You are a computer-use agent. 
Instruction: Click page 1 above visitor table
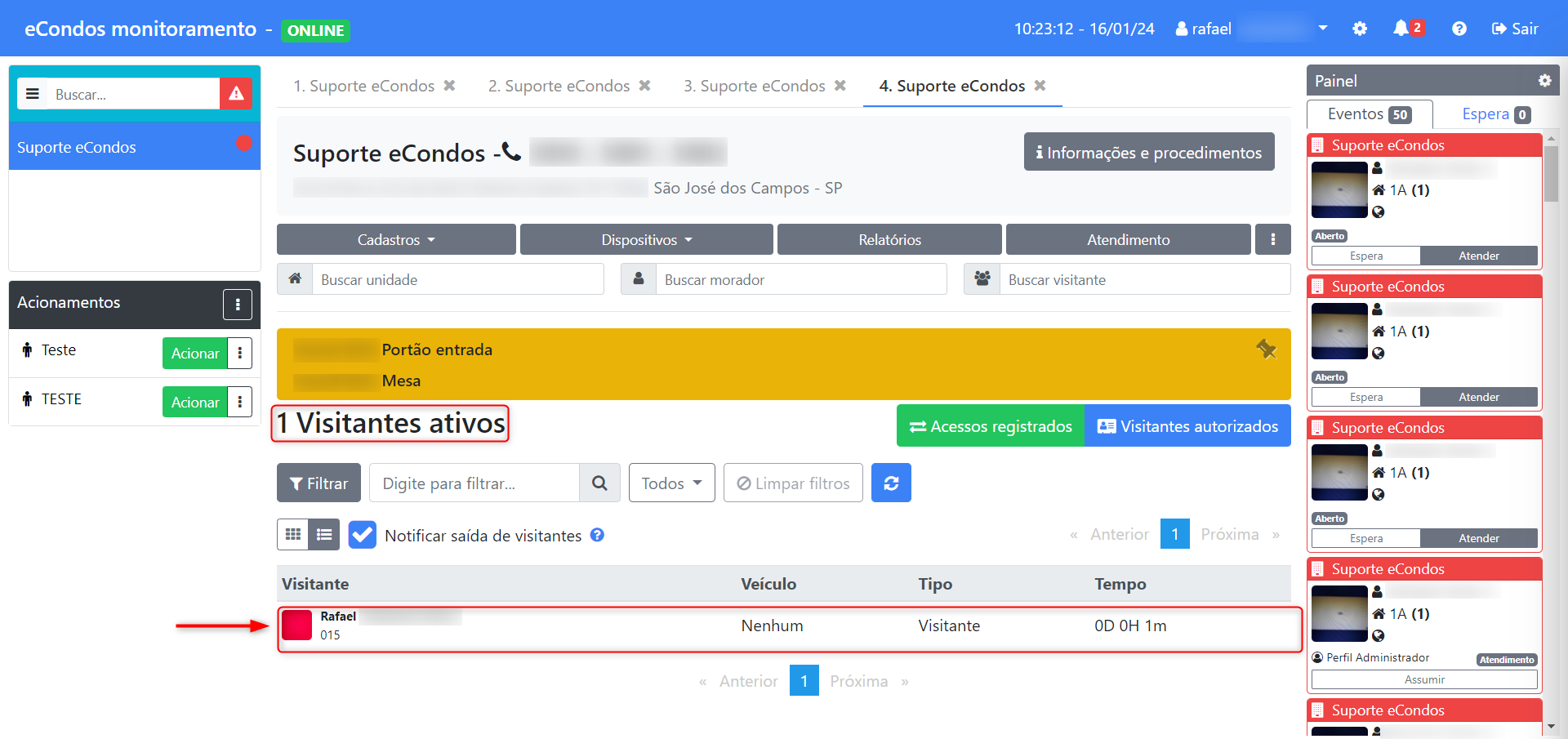click(1174, 534)
